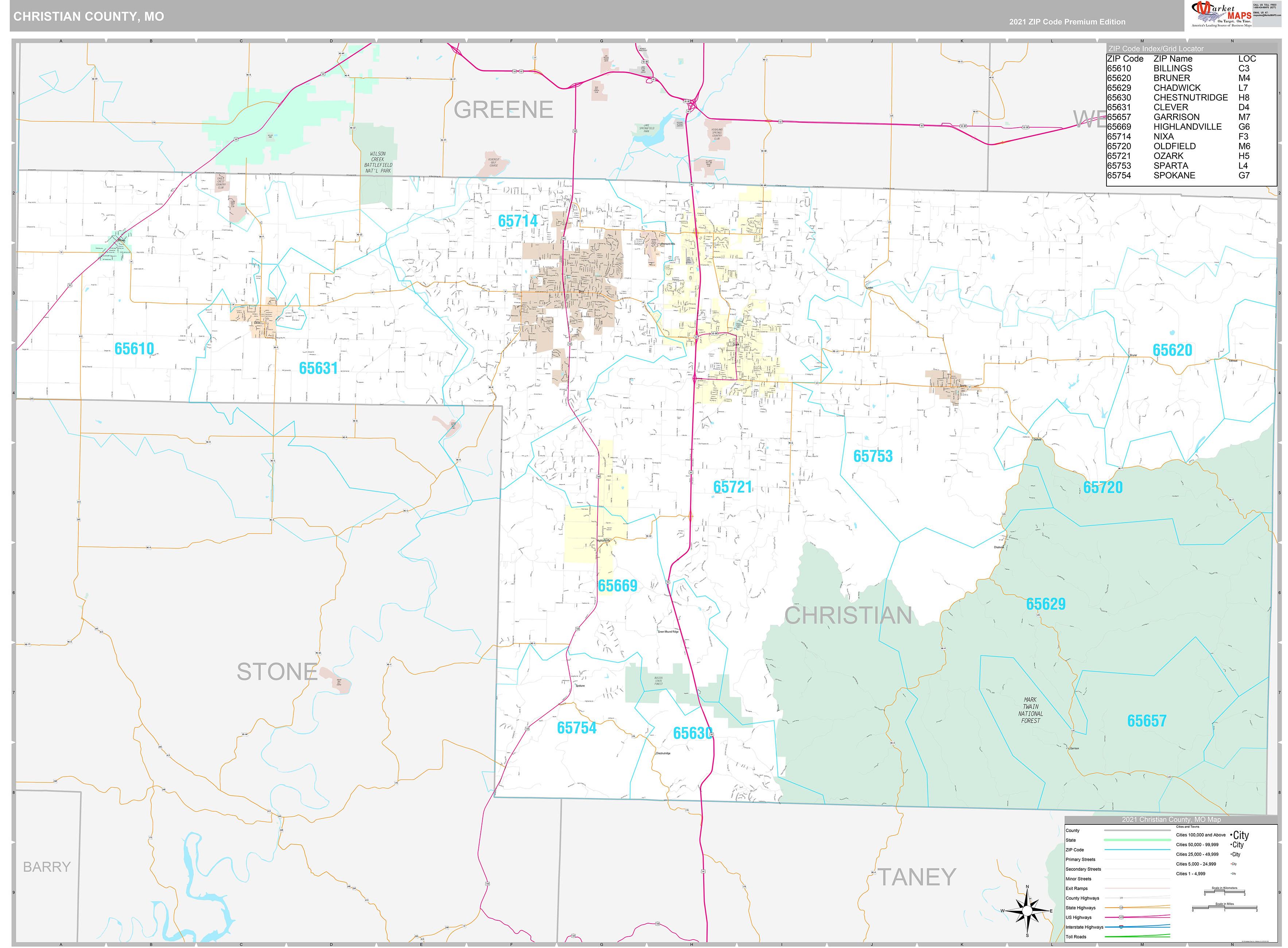Image resolution: width=1288 pixels, height=948 pixels.
Task: Click the large gray CHRISTIAN county label
Action: point(848,616)
